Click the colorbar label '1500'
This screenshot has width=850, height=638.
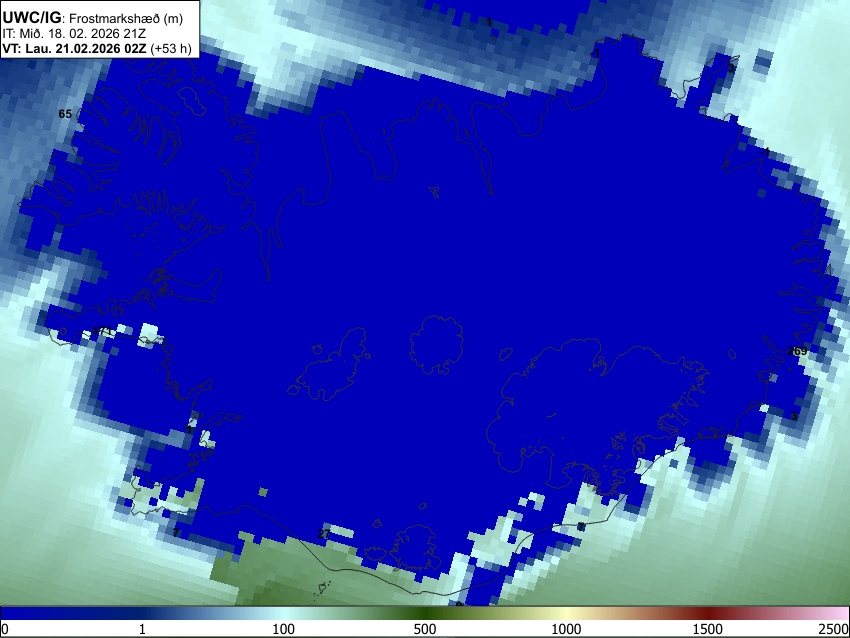(x=707, y=629)
